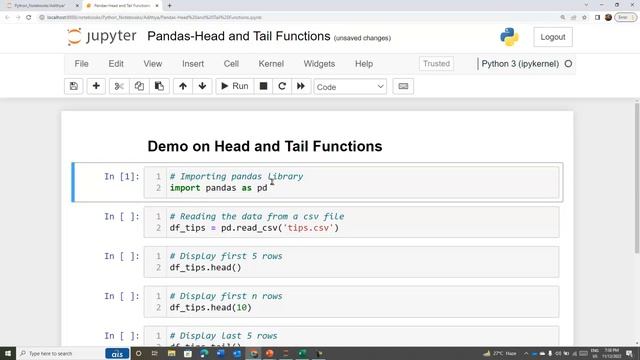Restart kernel and run all with fast-forward icon
The width and height of the screenshot is (640, 360).
[x=301, y=86]
